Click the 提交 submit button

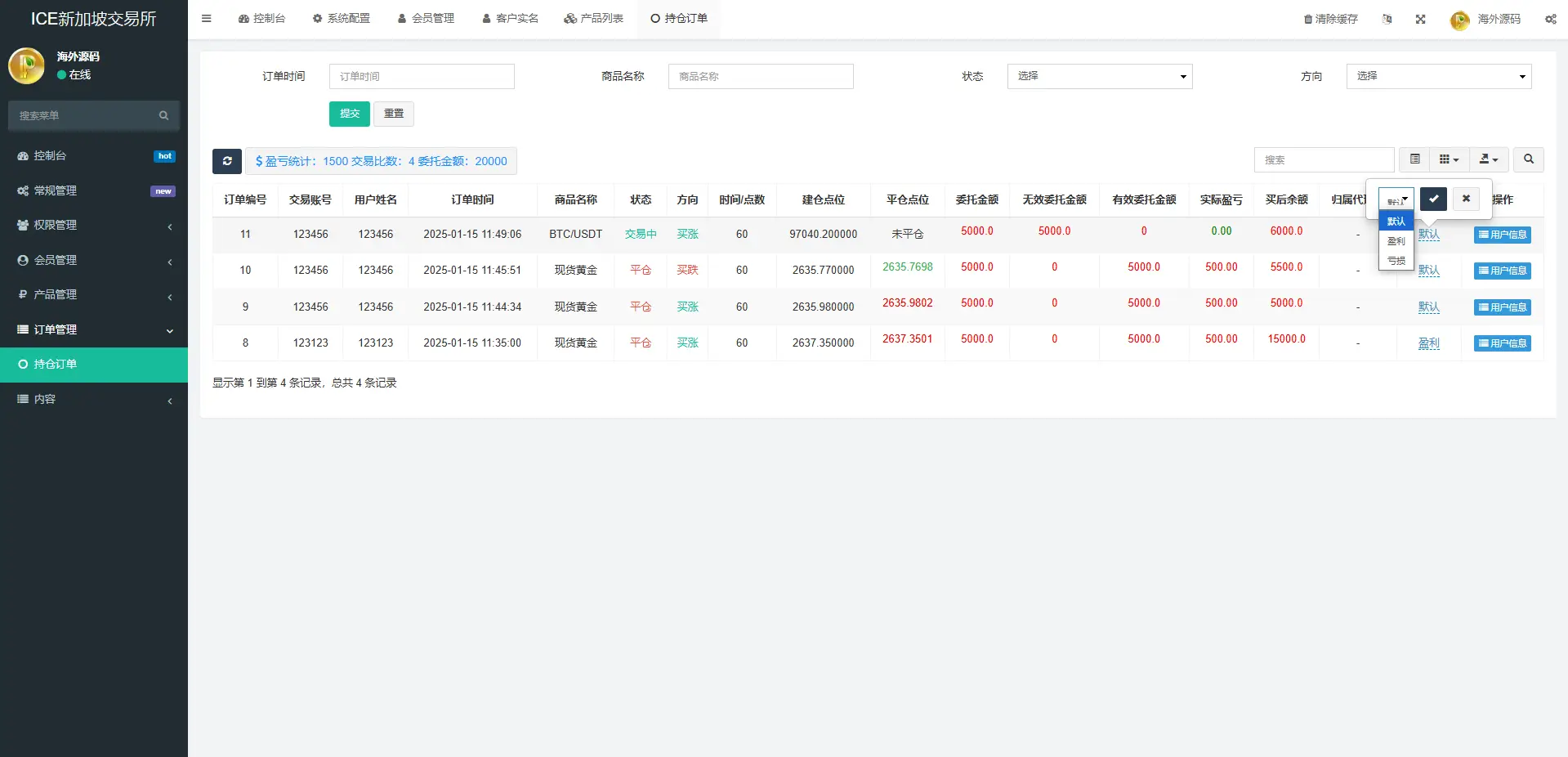pos(349,114)
